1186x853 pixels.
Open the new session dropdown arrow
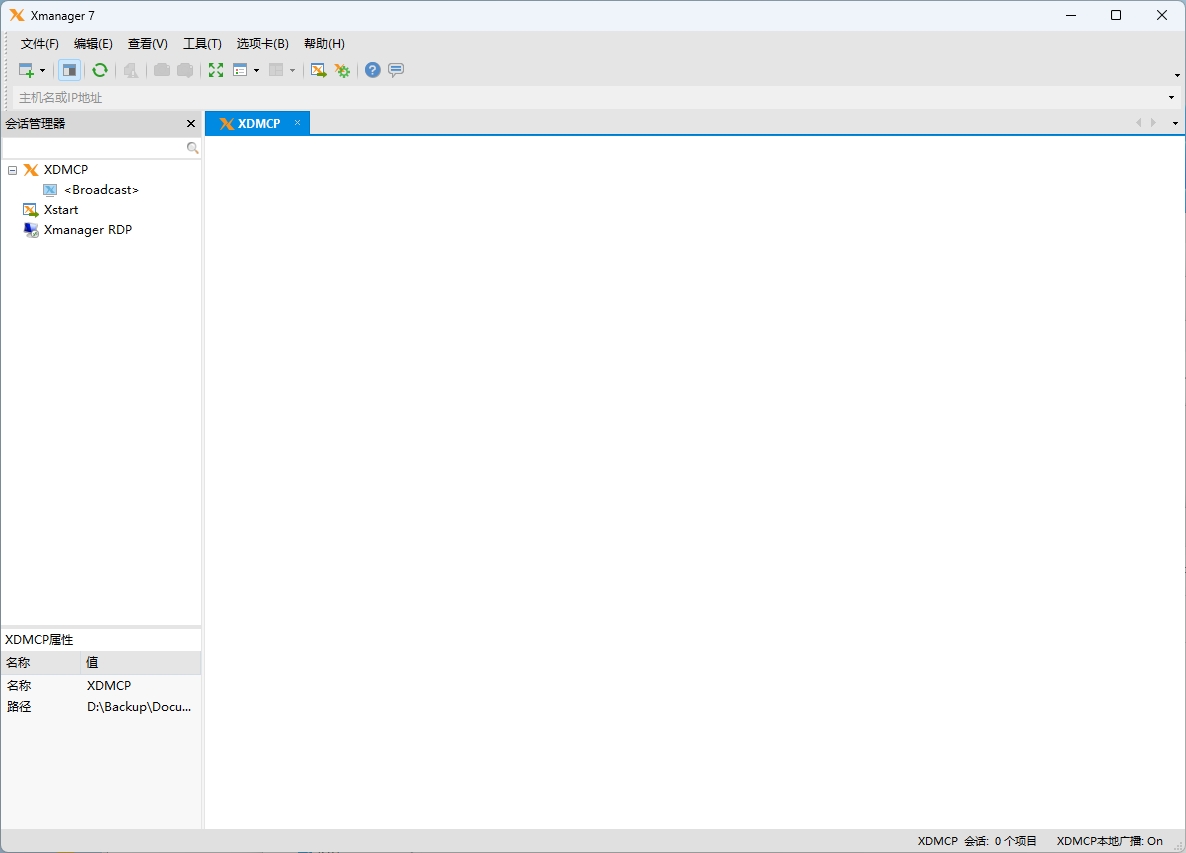click(x=42, y=70)
